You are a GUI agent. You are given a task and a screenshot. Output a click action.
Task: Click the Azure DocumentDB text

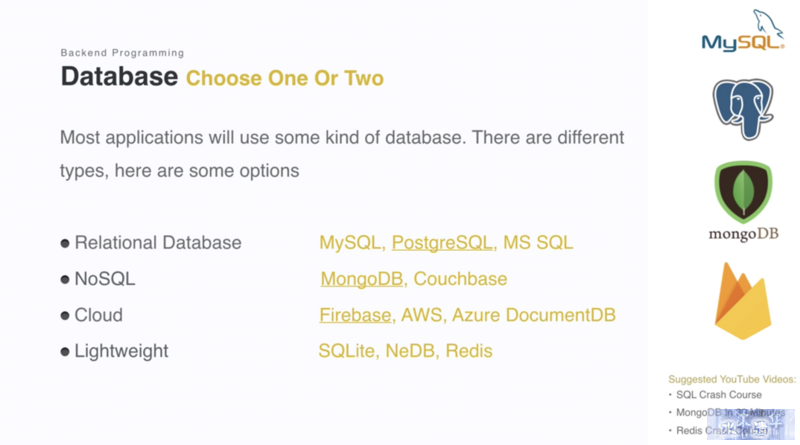click(534, 315)
